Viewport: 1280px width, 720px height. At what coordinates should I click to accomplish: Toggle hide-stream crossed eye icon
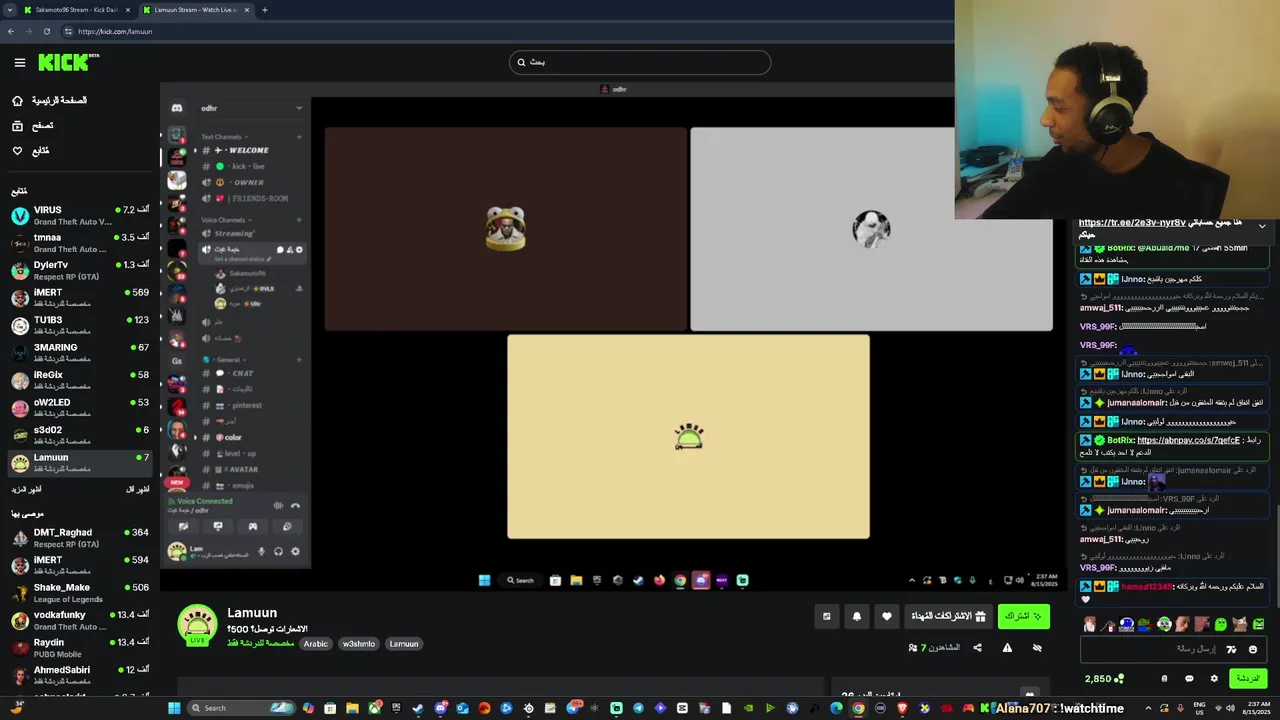tap(1037, 648)
